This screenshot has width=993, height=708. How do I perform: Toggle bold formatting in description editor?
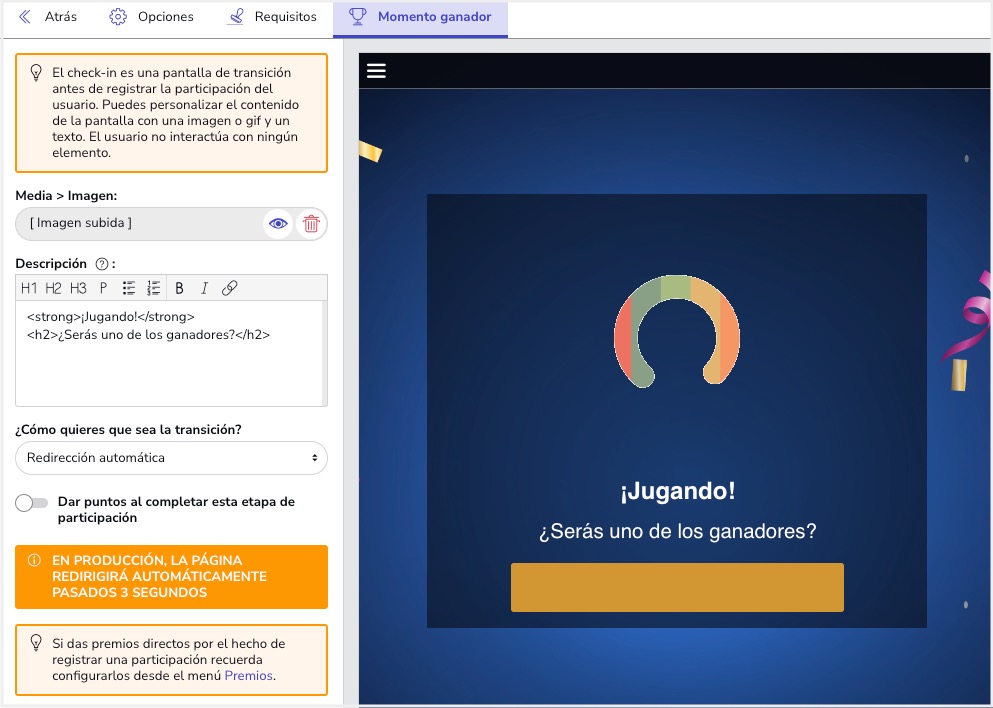pos(180,288)
